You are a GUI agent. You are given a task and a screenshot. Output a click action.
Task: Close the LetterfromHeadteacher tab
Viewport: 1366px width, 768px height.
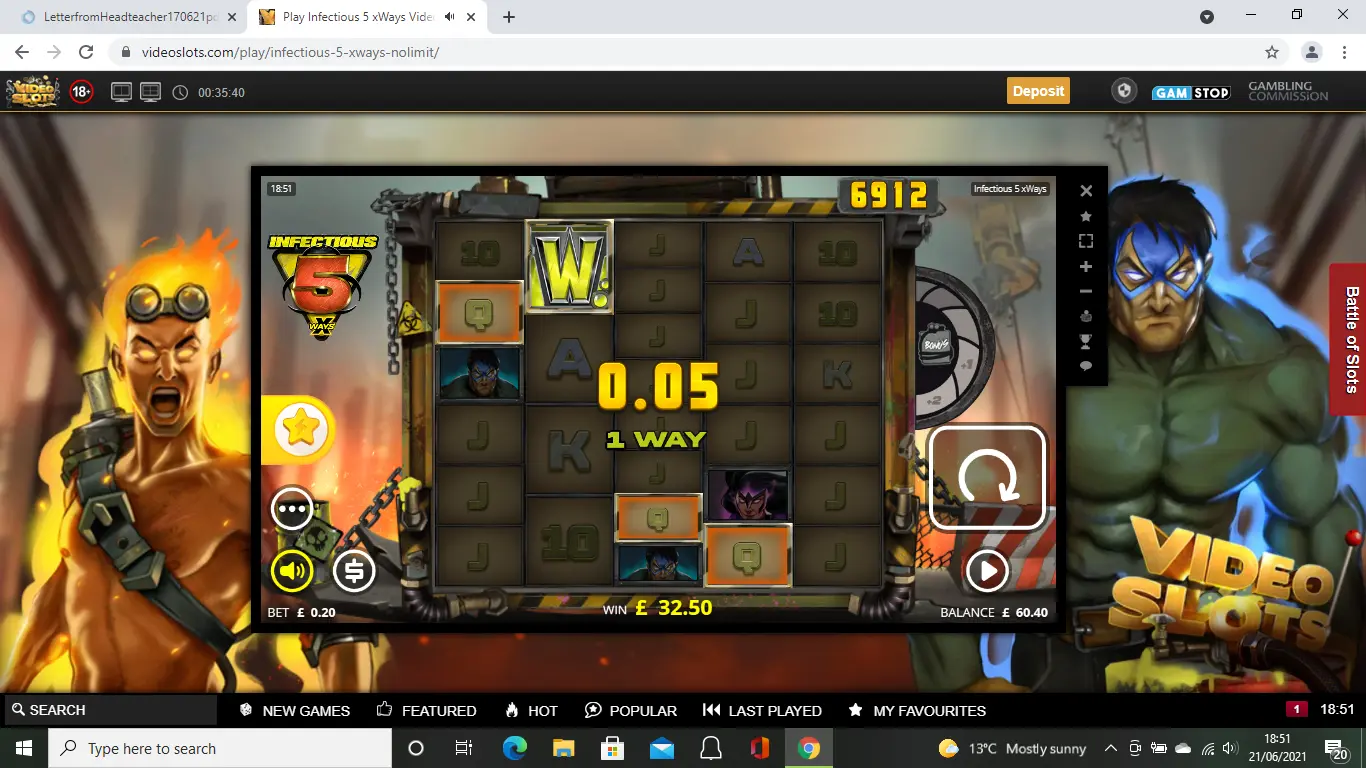[232, 17]
